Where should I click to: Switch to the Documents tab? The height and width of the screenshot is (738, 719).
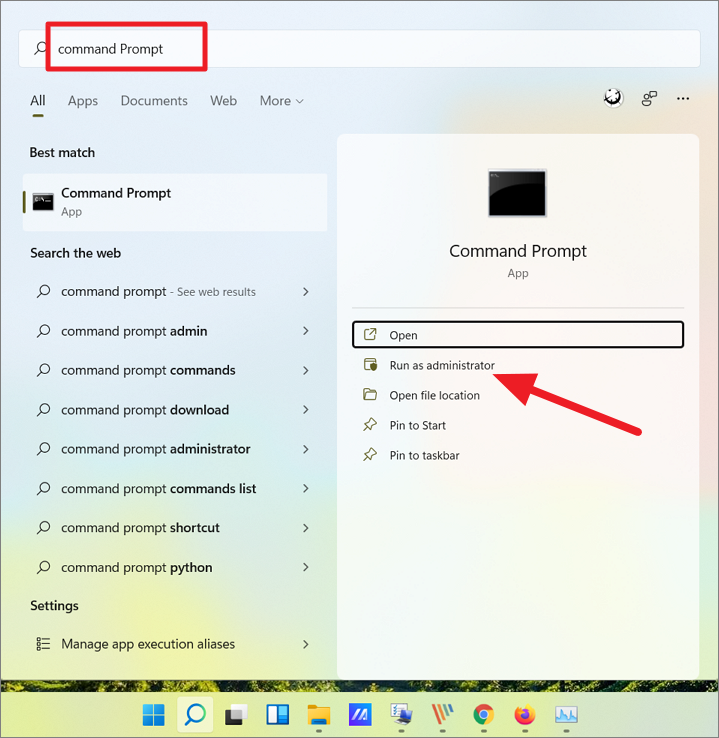tap(154, 101)
